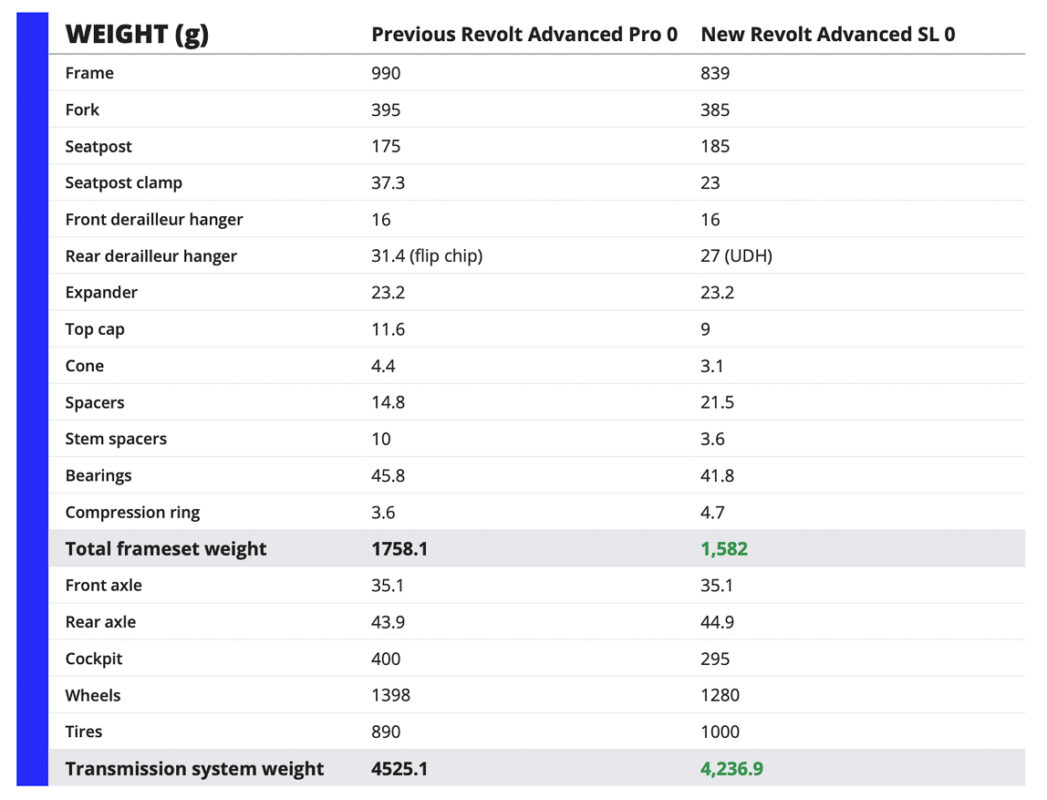The image size is (1047, 800).
Task: Click the Spacers value 21.5
Action: point(717,402)
